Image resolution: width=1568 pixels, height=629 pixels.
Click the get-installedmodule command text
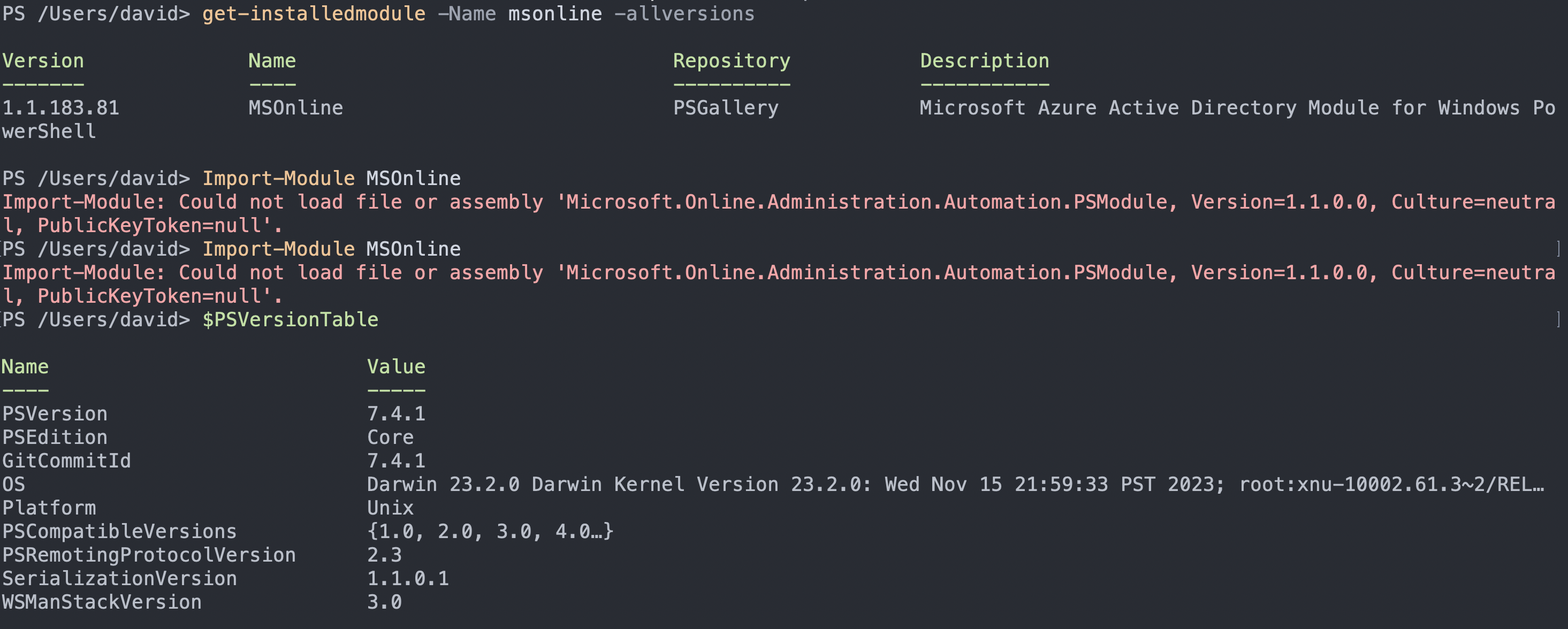coord(314,13)
